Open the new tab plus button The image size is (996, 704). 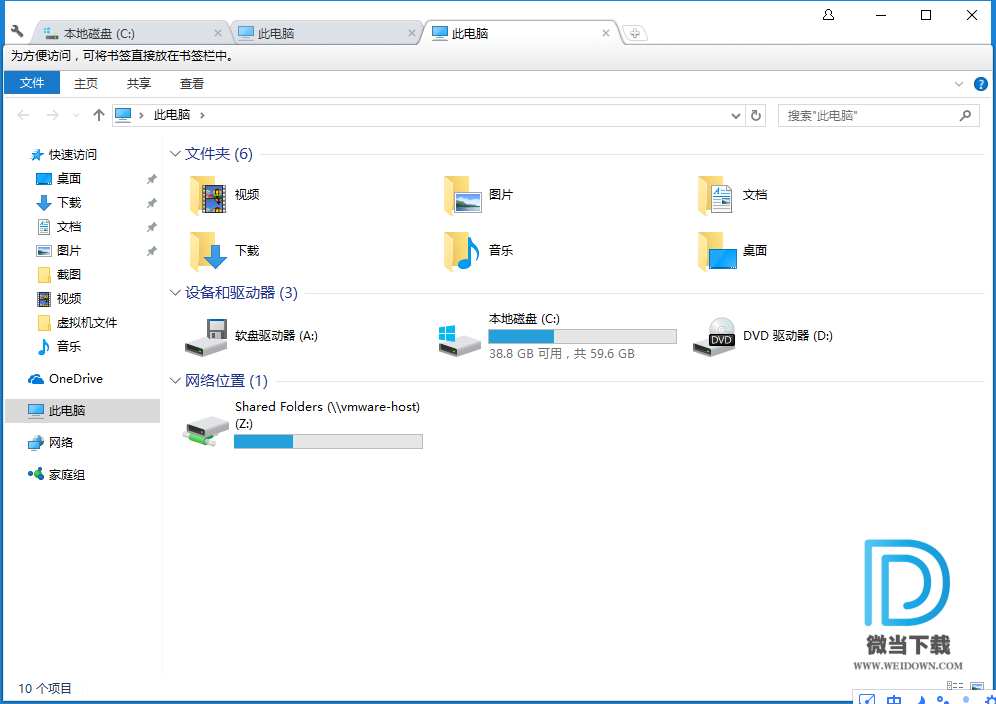coord(634,33)
